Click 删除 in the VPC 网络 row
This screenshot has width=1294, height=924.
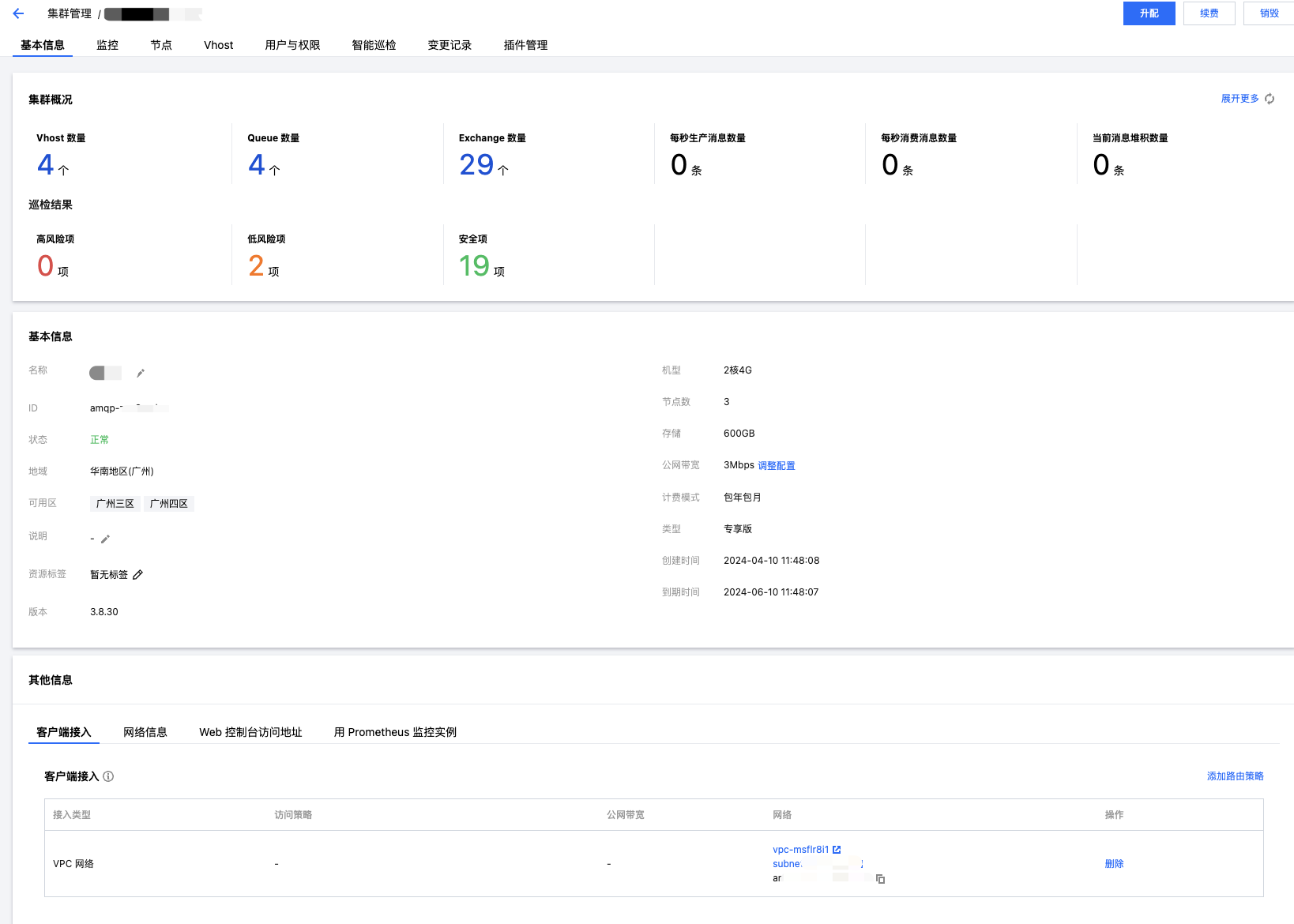1114,864
